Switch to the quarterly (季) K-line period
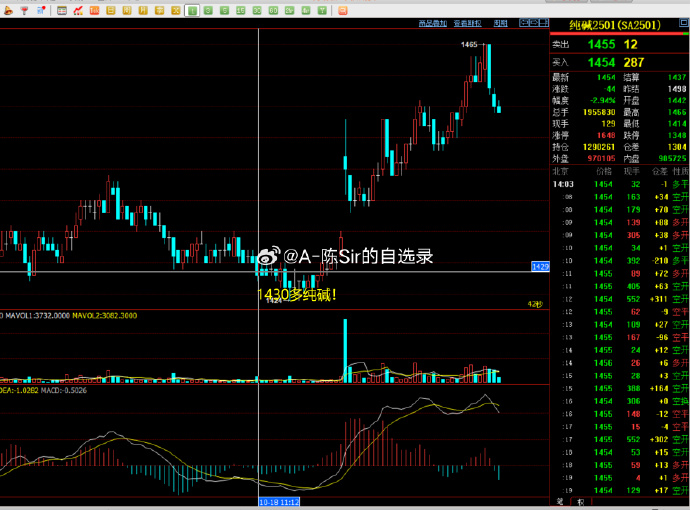Viewport: 690px width, 510px height. tap(159, 10)
